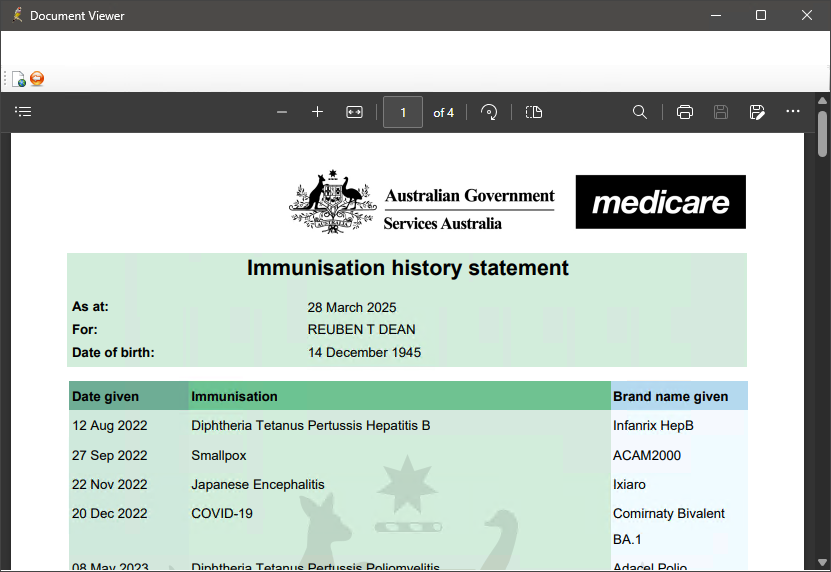Switch page view layout icon
831x572 pixels.
(x=534, y=112)
